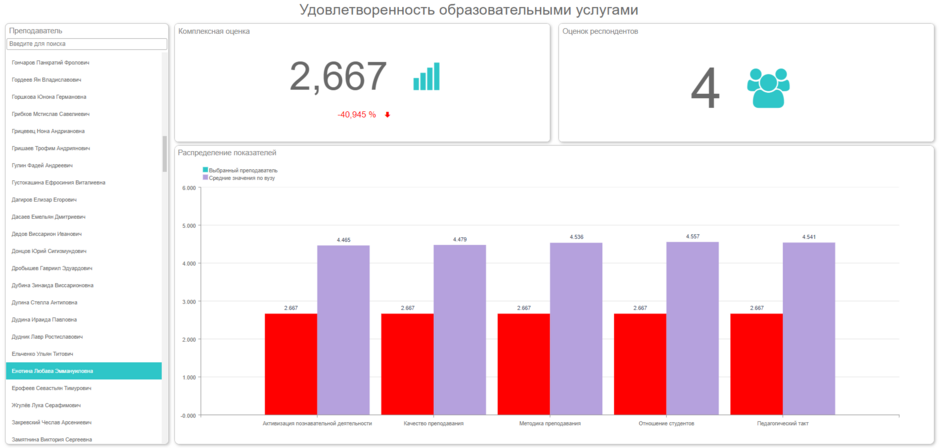Click the teal bar chart icon

coord(426,78)
